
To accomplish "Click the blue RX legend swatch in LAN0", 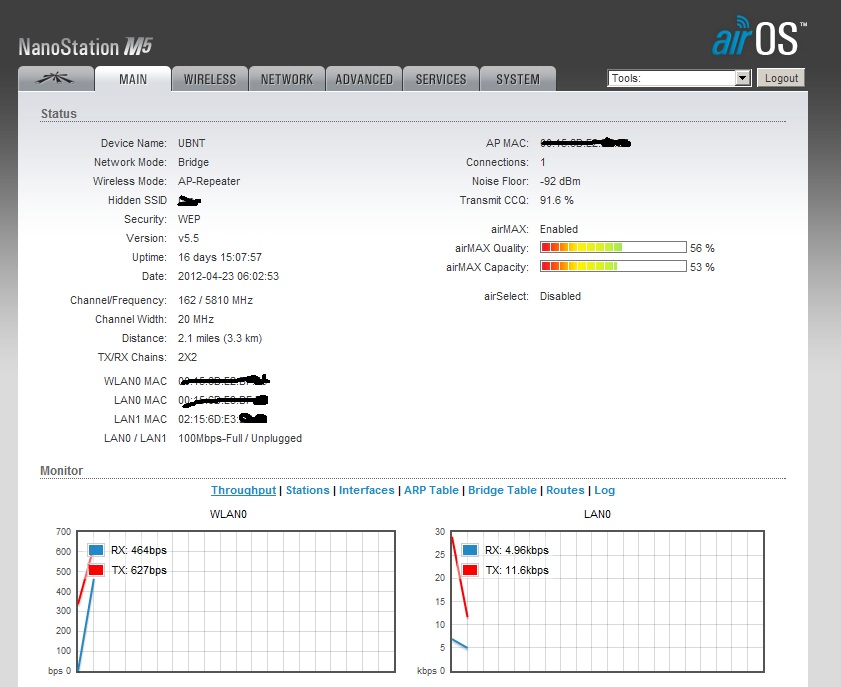I will point(470,550).
